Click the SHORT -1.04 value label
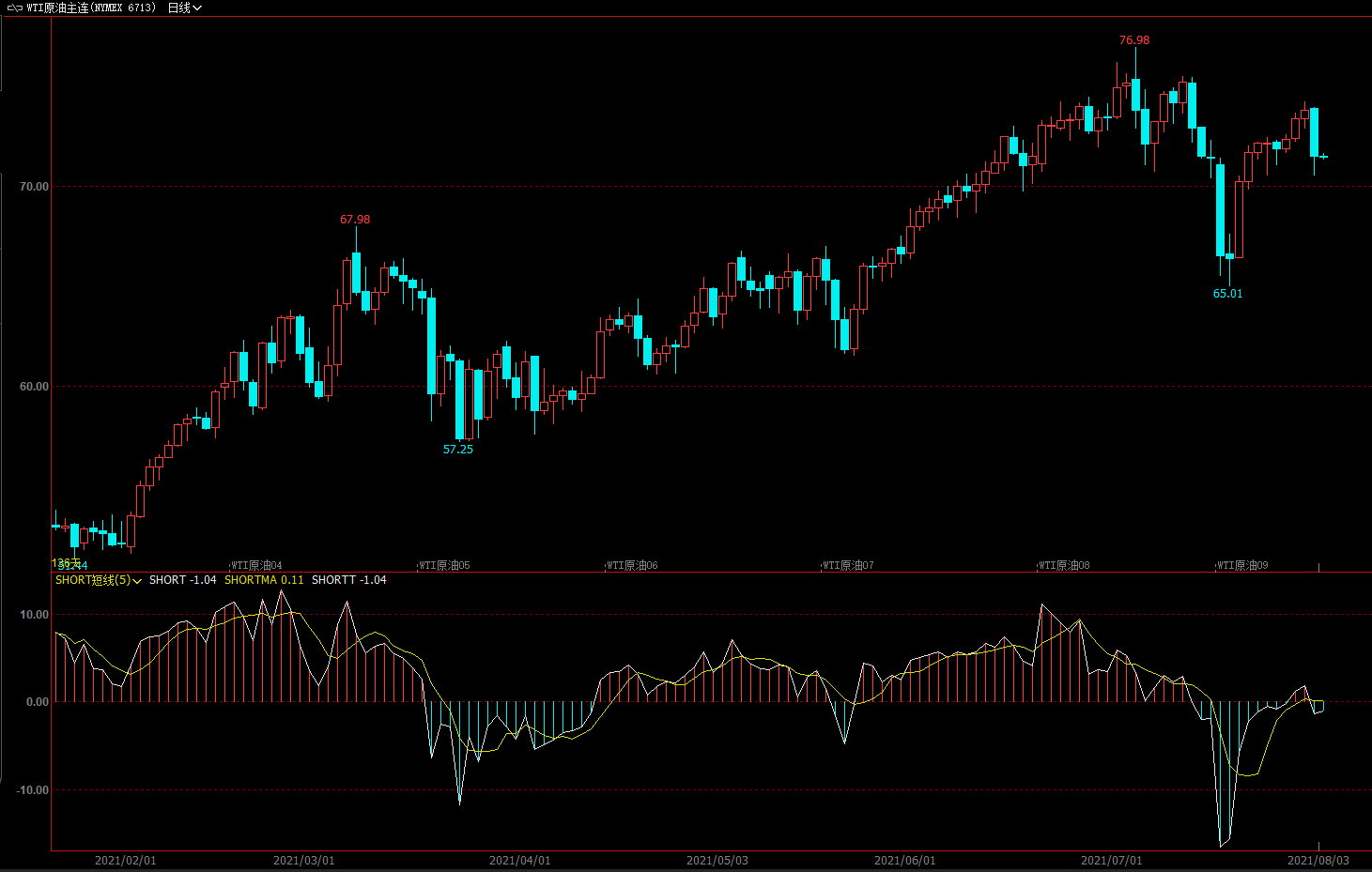The width and height of the screenshot is (1372, 872). coord(182,580)
